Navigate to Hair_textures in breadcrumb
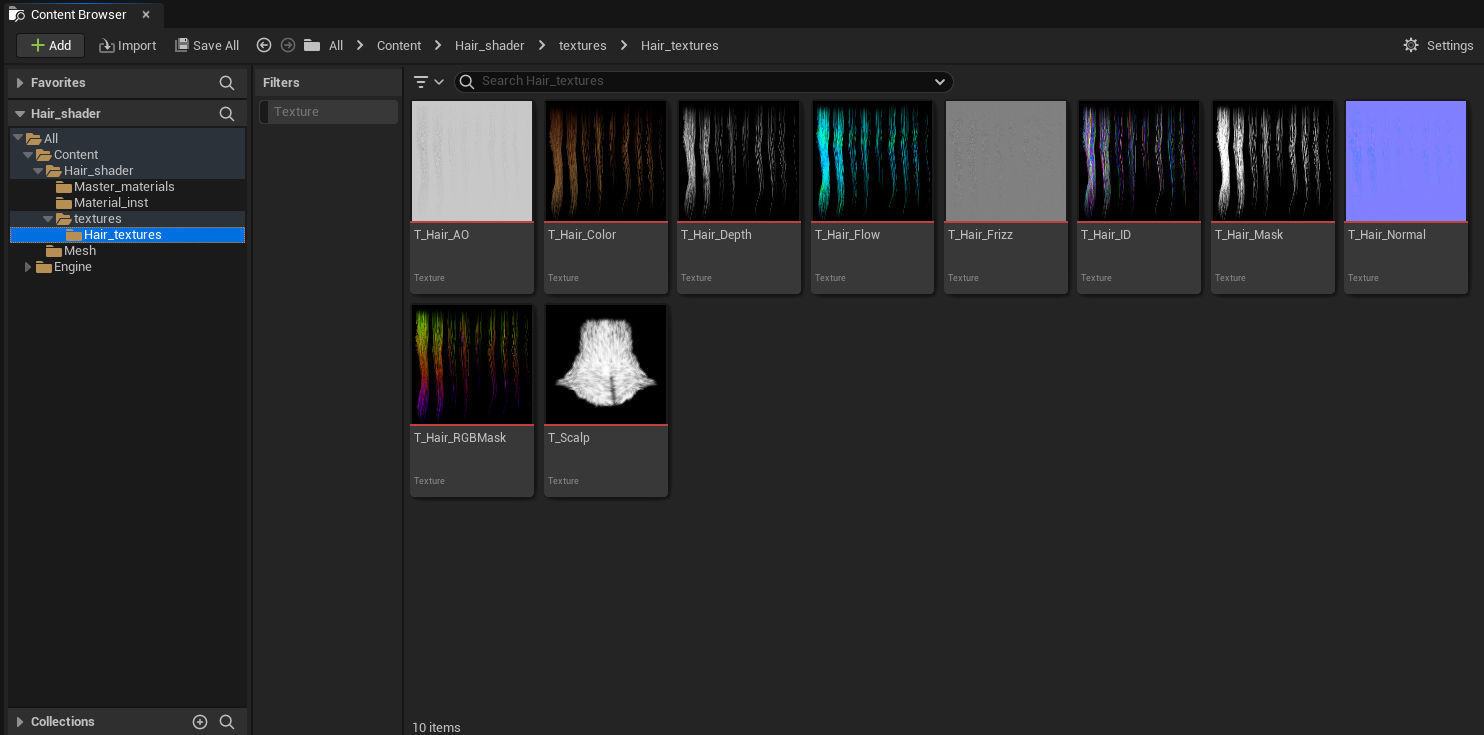This screenshot has height=735, width=1484. pyautogui.click(x=680, y=45)
